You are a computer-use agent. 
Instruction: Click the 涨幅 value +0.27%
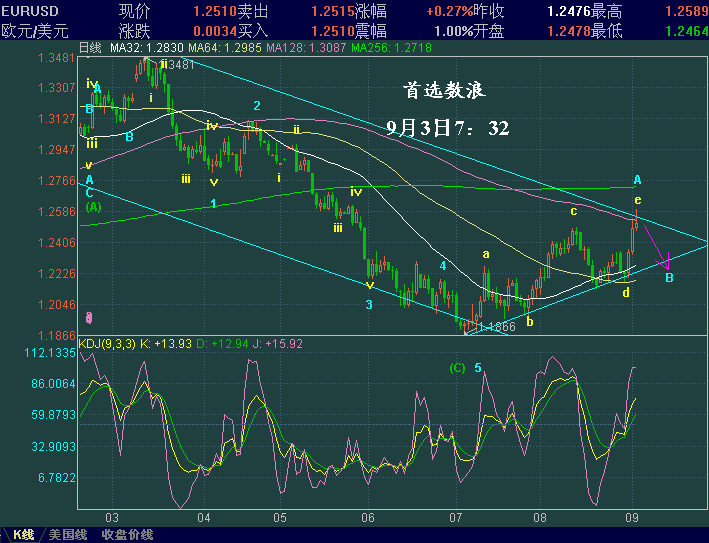[450, 11]
